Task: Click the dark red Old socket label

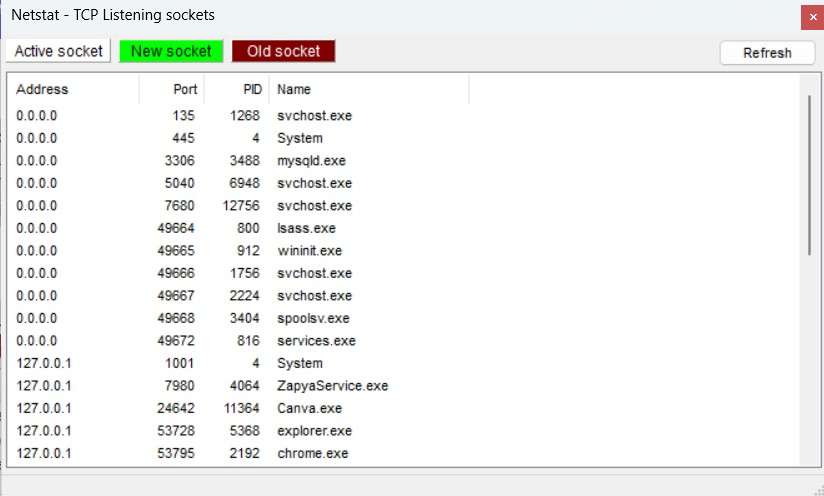Action: [x=283, y=51]
